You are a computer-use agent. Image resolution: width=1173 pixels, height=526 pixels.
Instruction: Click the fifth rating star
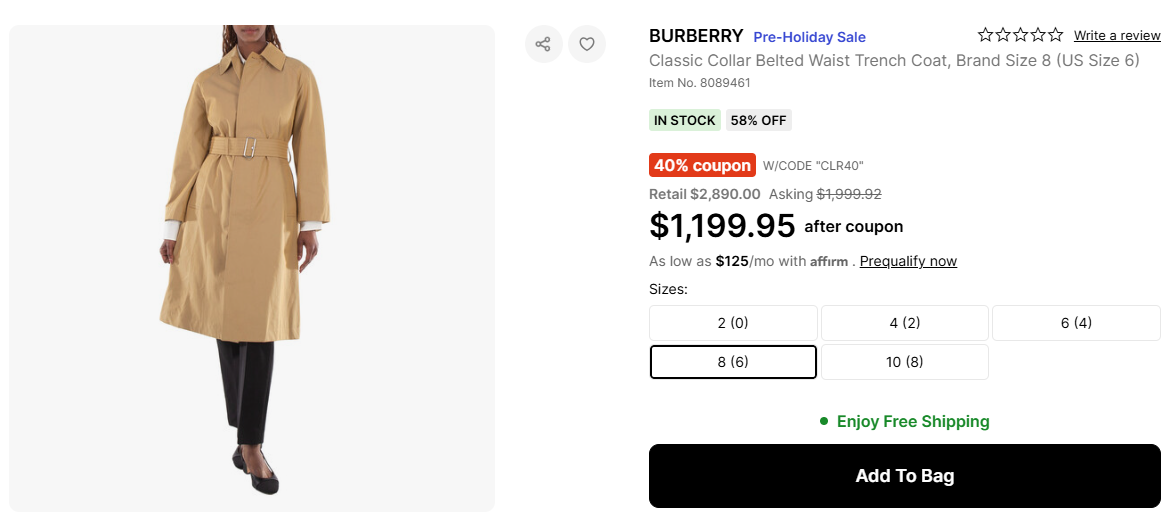1056,35
